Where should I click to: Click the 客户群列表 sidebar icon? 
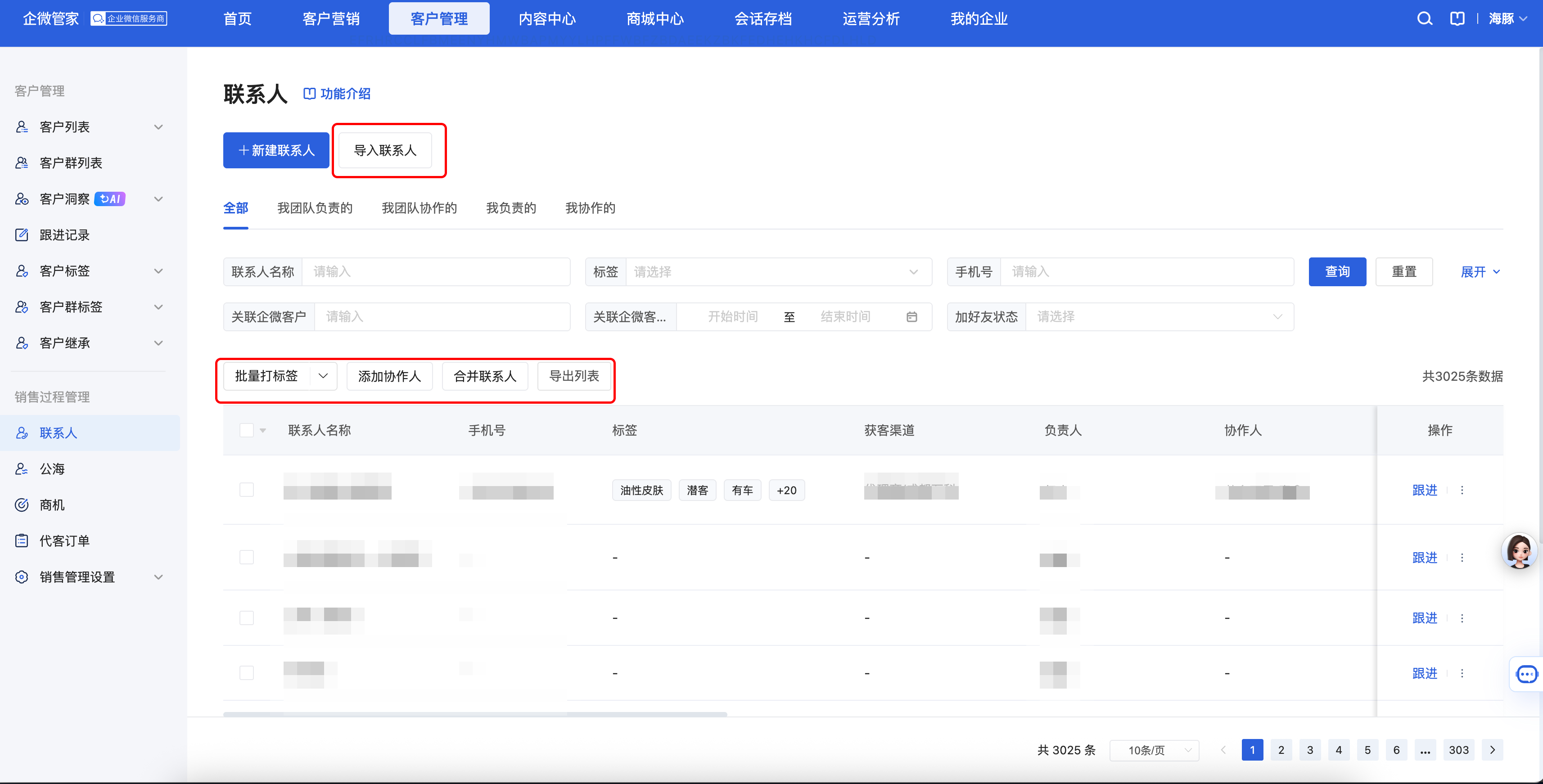tap(22, 163)
